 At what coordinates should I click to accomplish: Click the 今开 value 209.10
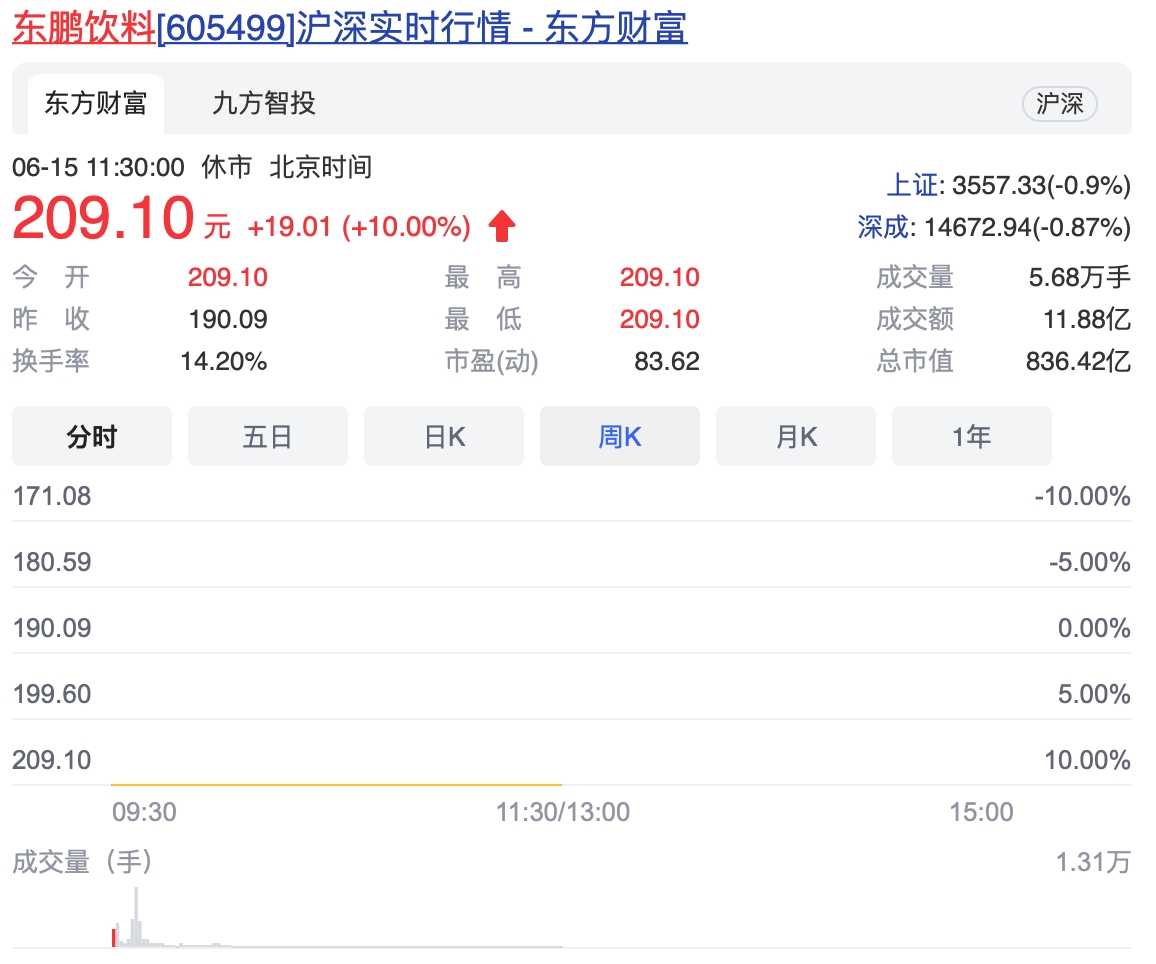pyautogui.click(x=228, y=277)
